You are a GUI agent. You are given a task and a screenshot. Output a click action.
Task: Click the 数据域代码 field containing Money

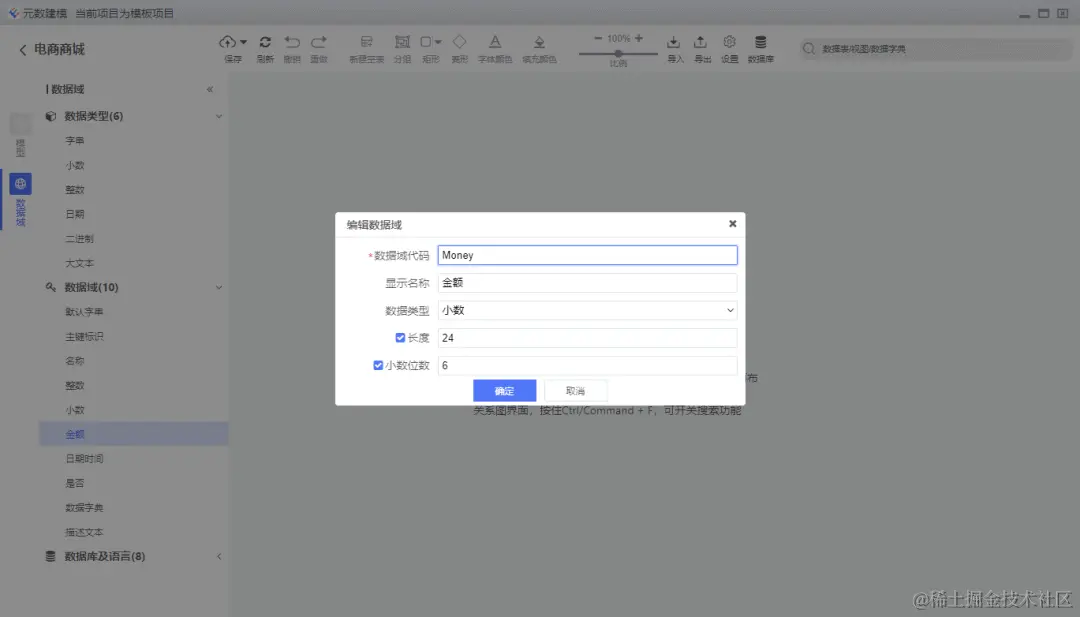pyautogui.click(x=588, y=255)
